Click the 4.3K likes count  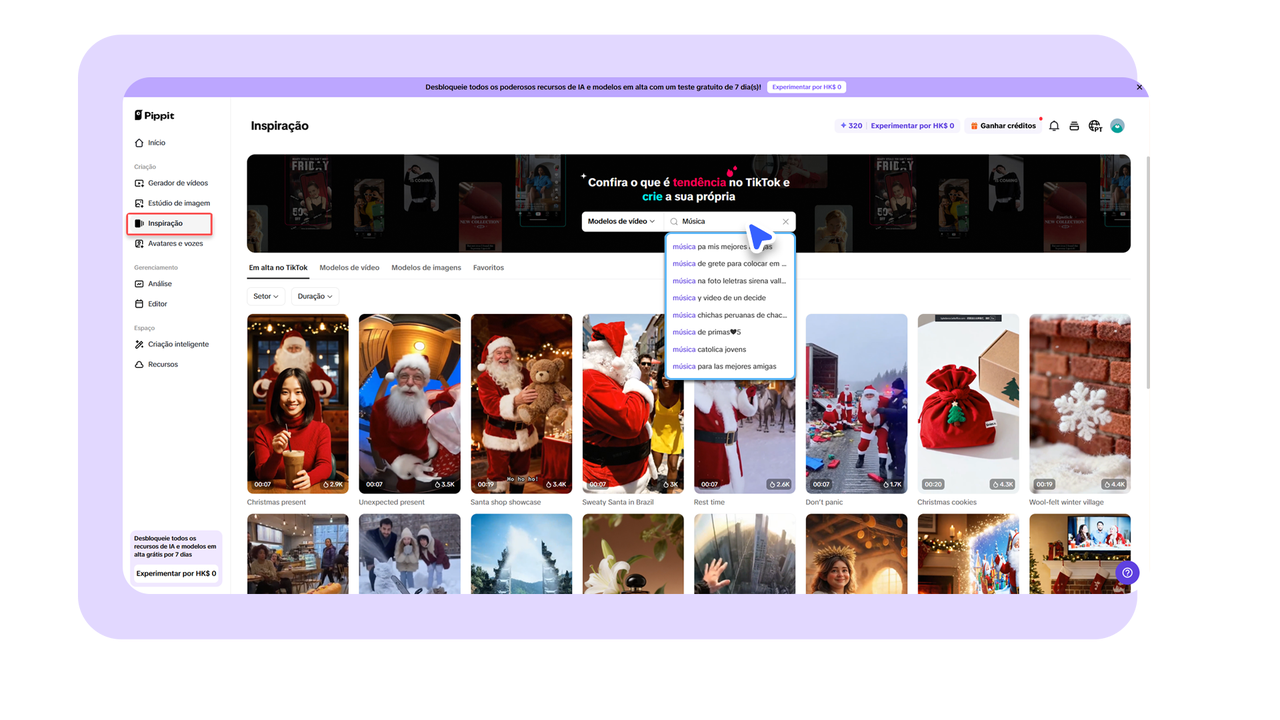(1003, 484)
